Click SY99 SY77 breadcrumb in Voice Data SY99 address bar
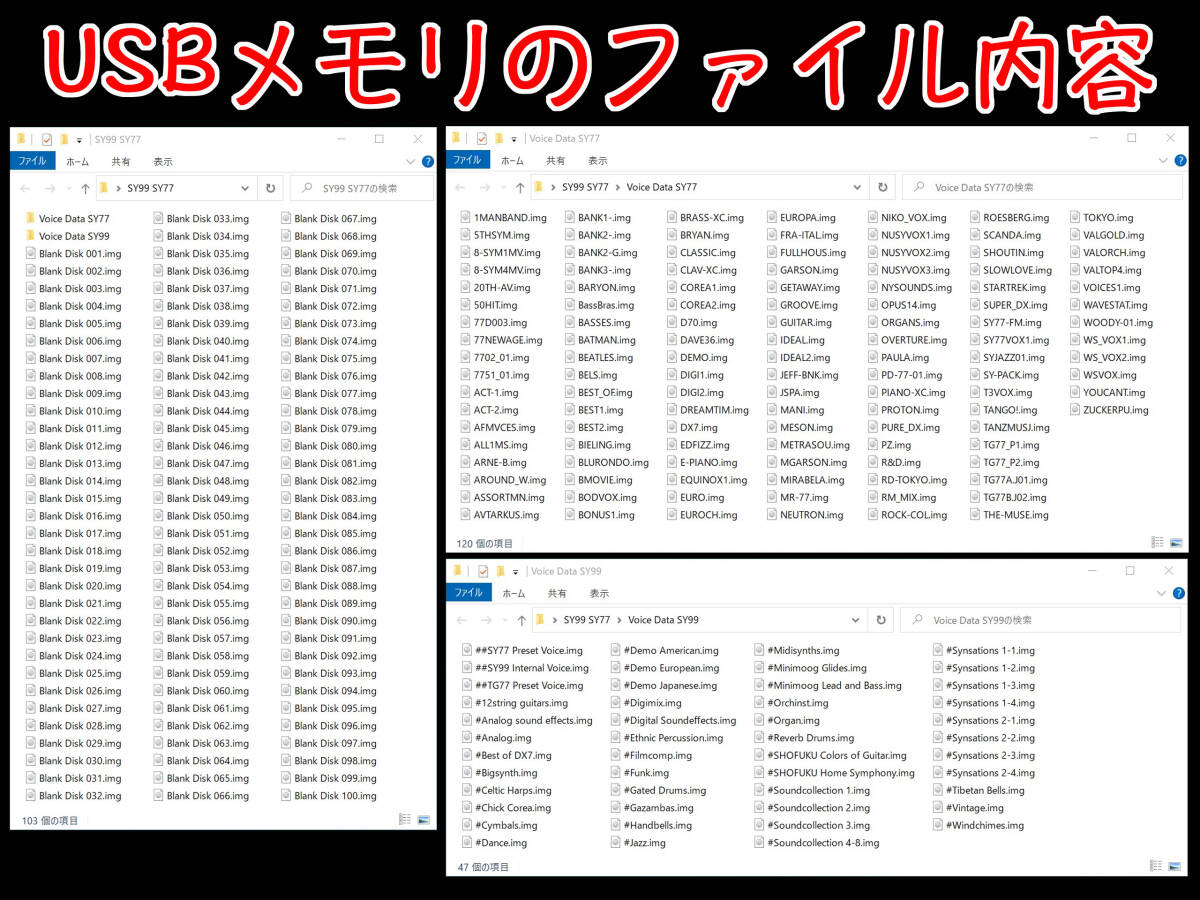 pyautogui.click(x=586, y=620)
